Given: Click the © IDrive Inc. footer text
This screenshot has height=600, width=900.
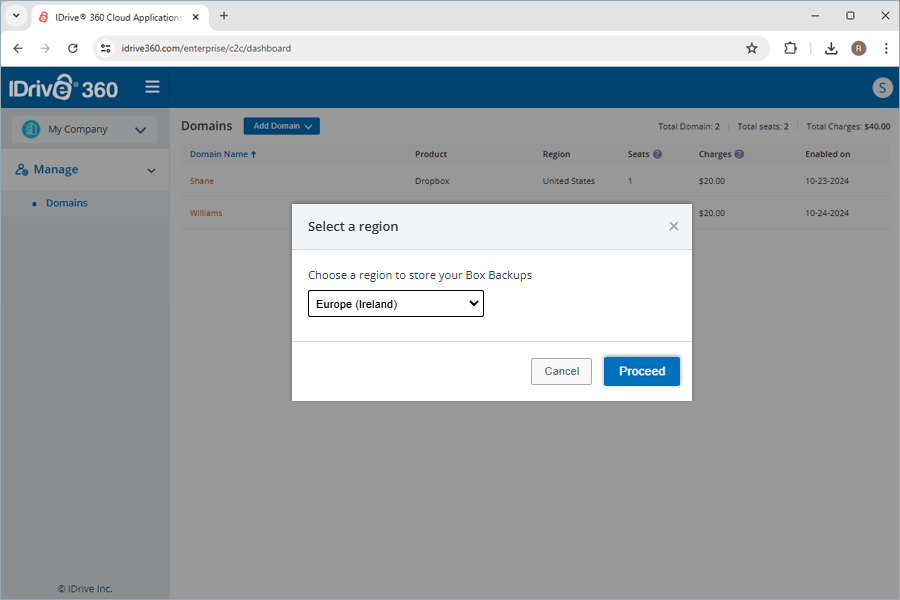Looking at the screenshot, I should [x=85, y=589].
